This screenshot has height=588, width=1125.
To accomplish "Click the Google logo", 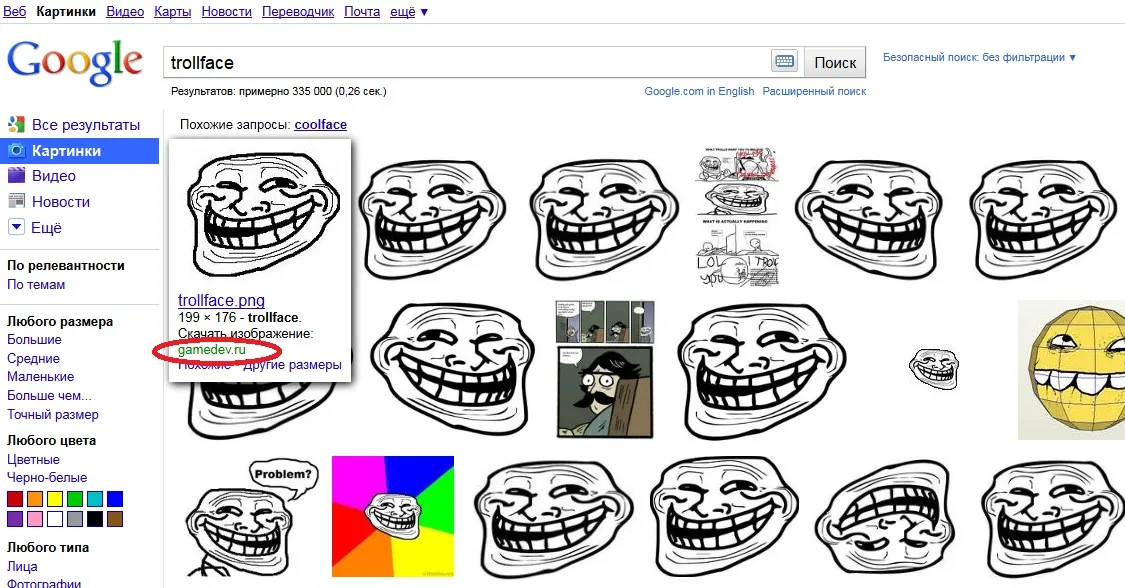I will pyautogui.click(x=75, y=62).
